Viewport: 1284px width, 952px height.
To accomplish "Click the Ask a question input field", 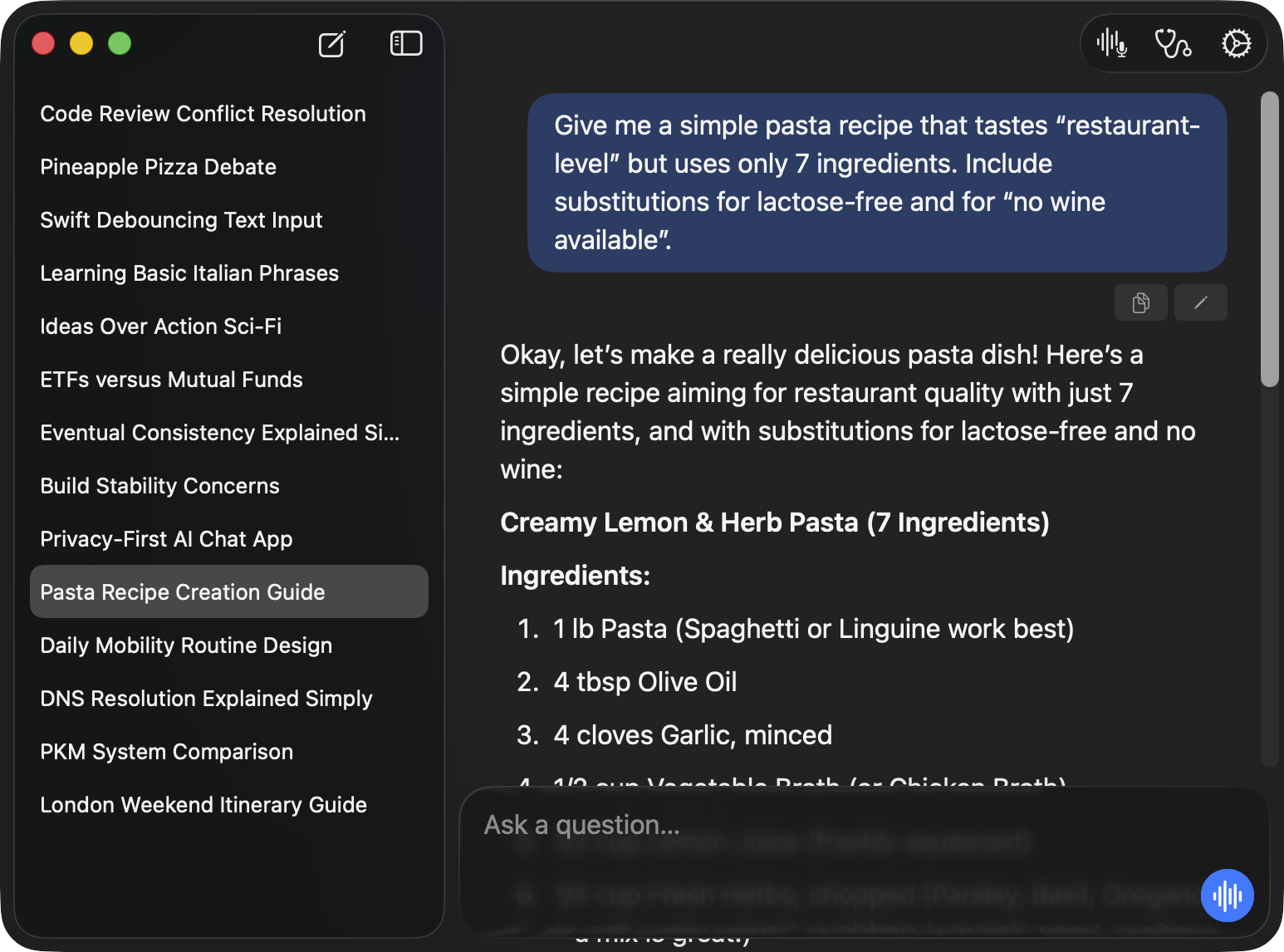I will 831,825.
